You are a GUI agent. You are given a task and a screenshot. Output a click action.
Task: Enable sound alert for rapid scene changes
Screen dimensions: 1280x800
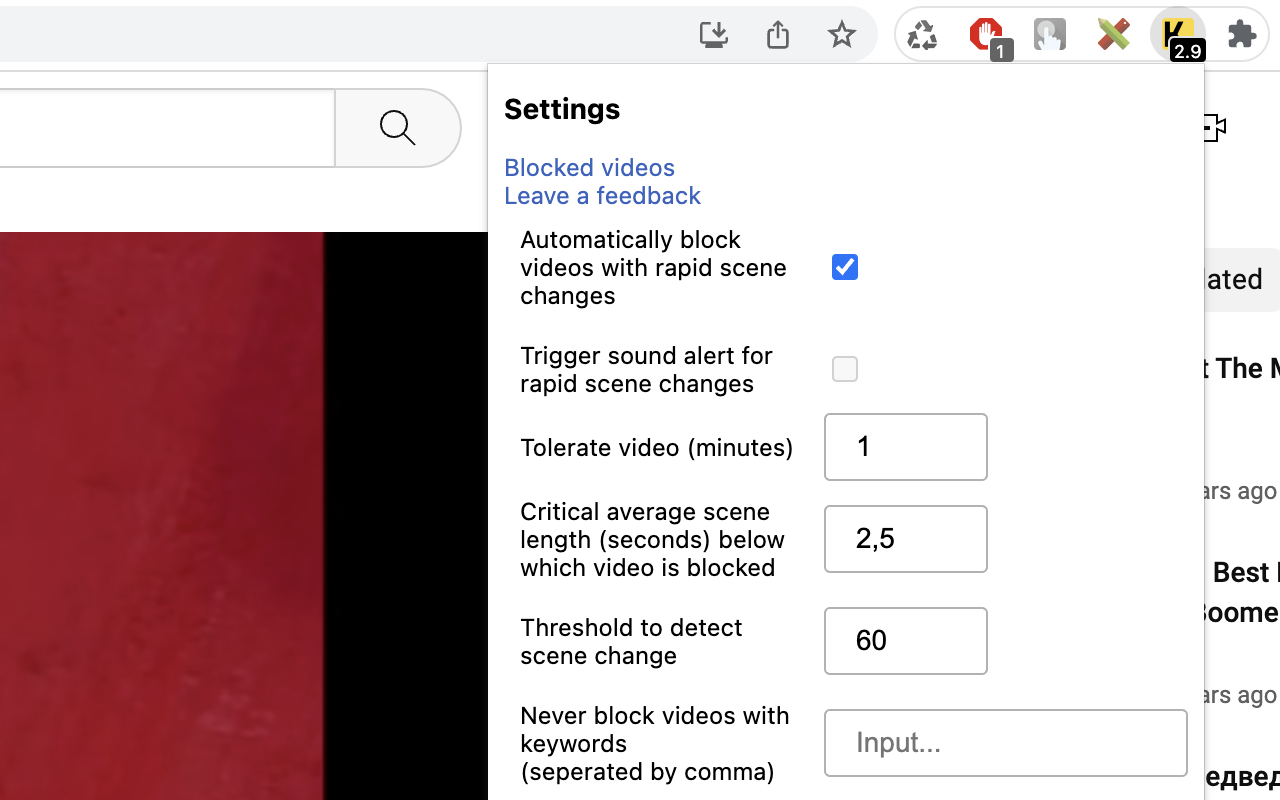coord(844,369)
